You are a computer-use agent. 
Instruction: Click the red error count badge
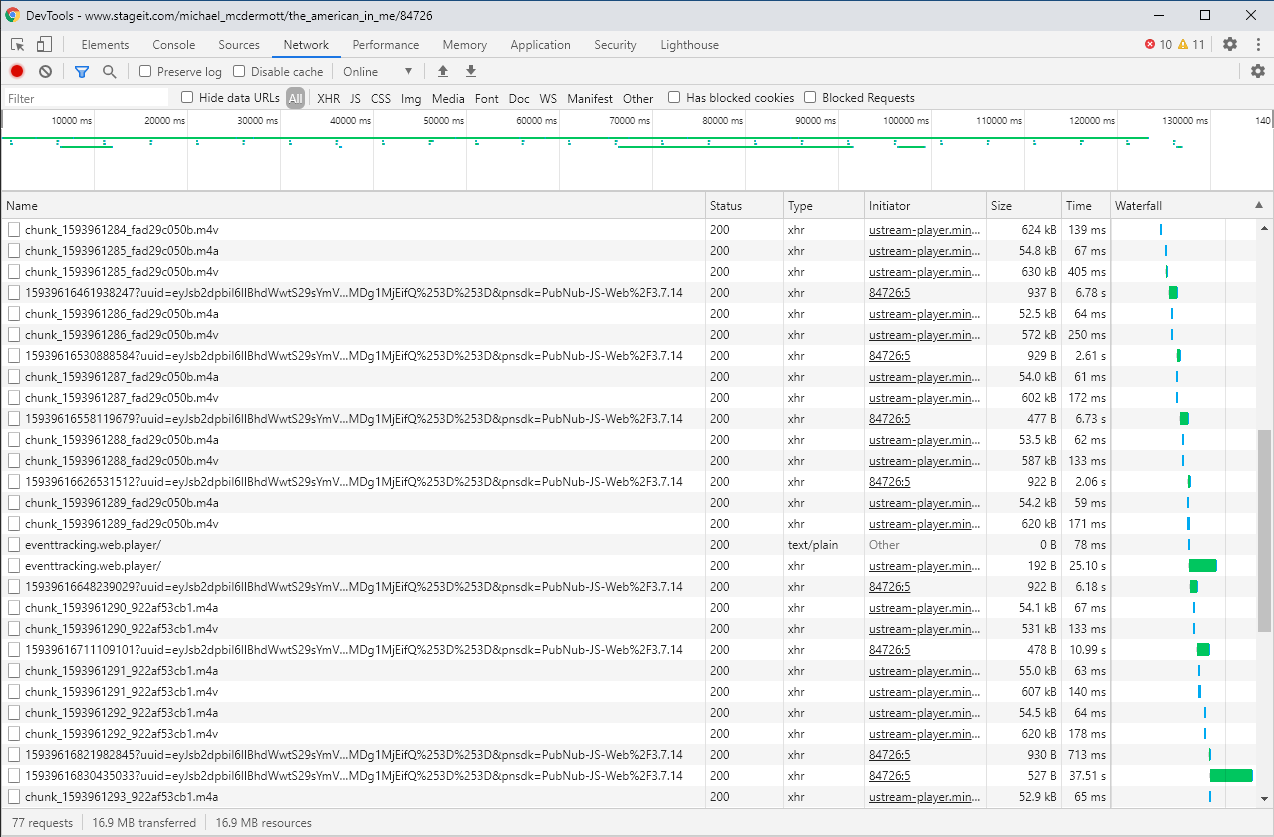[1158, 44]
